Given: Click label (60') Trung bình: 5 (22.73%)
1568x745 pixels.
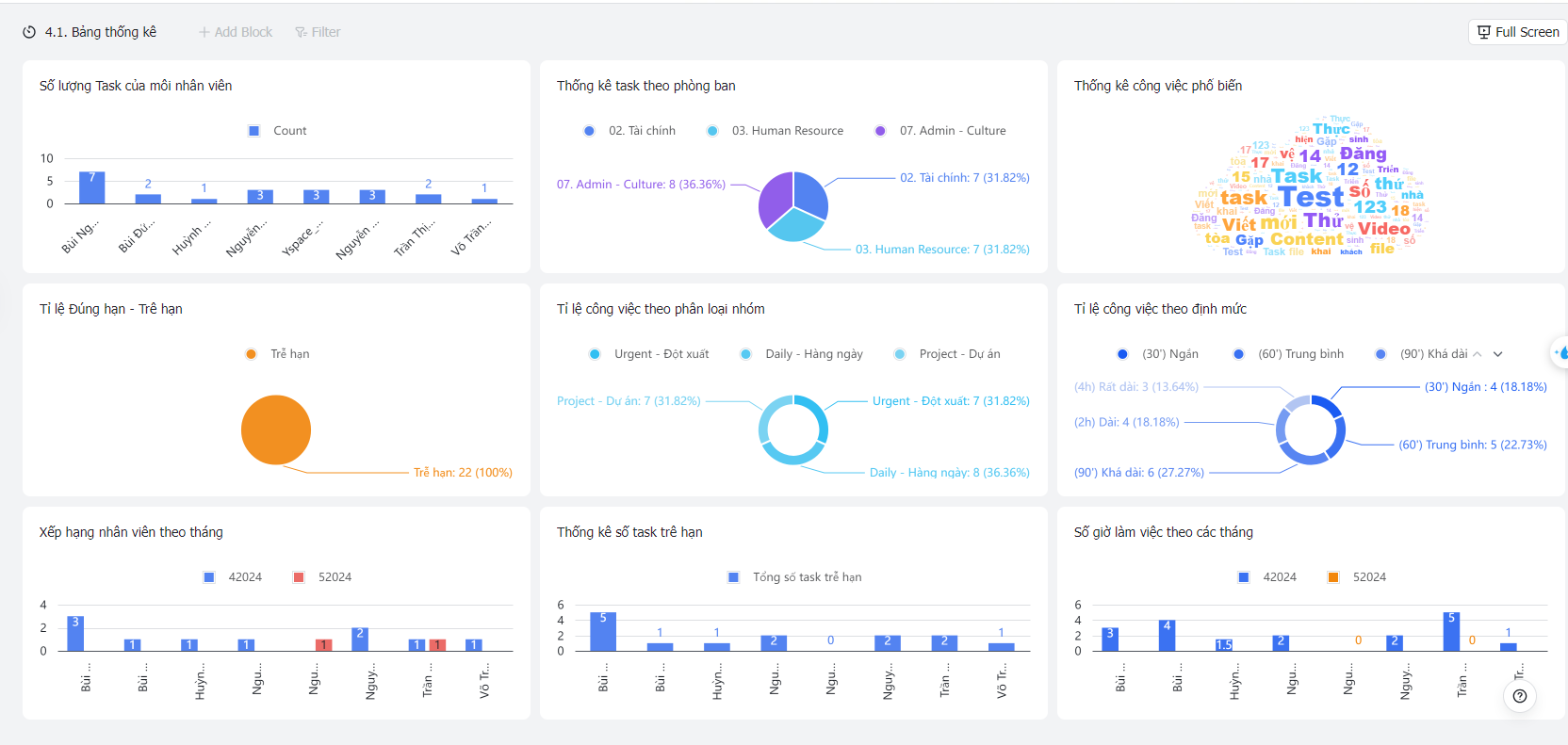Looking at the screenshot, I should click(1473, 445).
